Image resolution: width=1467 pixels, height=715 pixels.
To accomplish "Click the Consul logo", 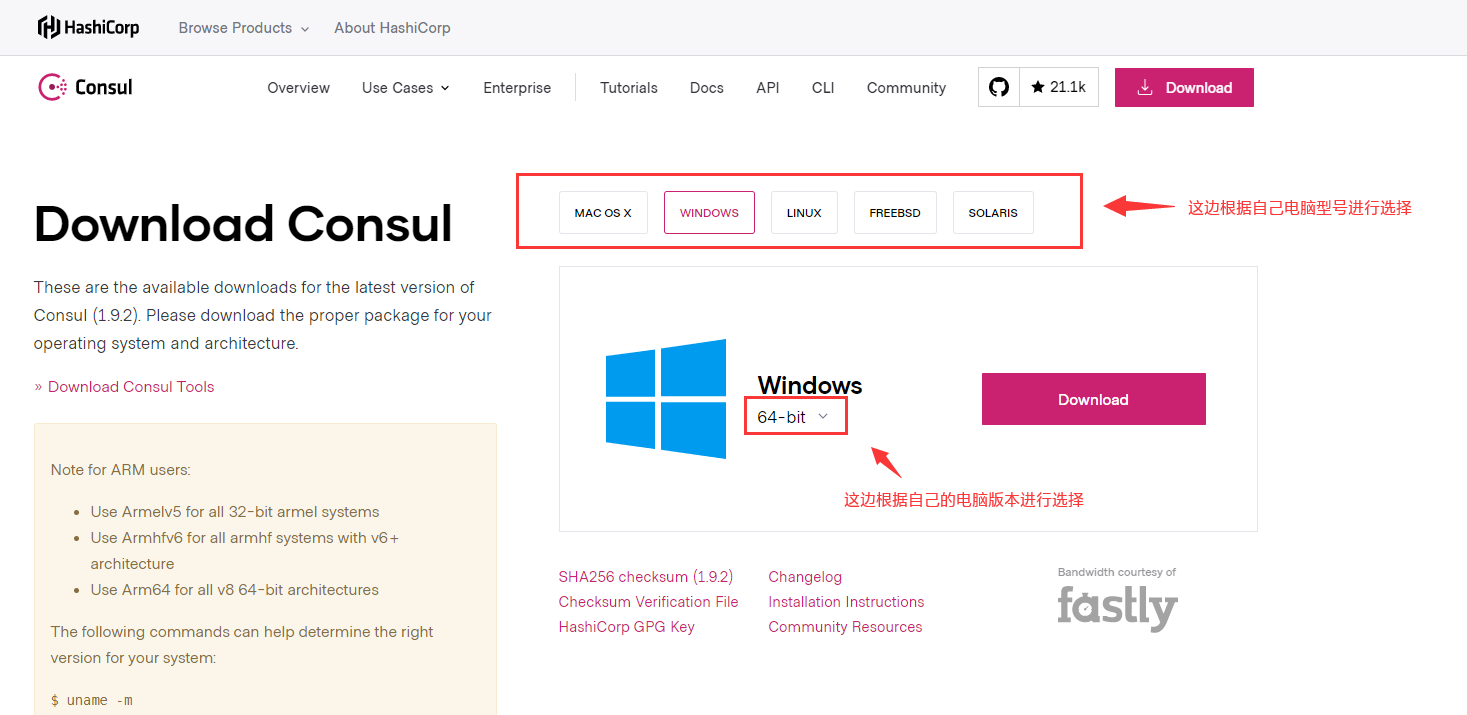I will pos(85,87).
